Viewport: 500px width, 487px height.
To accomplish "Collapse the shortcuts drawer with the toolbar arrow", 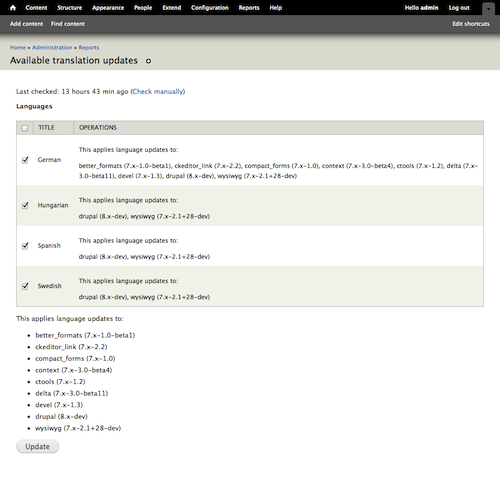I will coord(488,9).
